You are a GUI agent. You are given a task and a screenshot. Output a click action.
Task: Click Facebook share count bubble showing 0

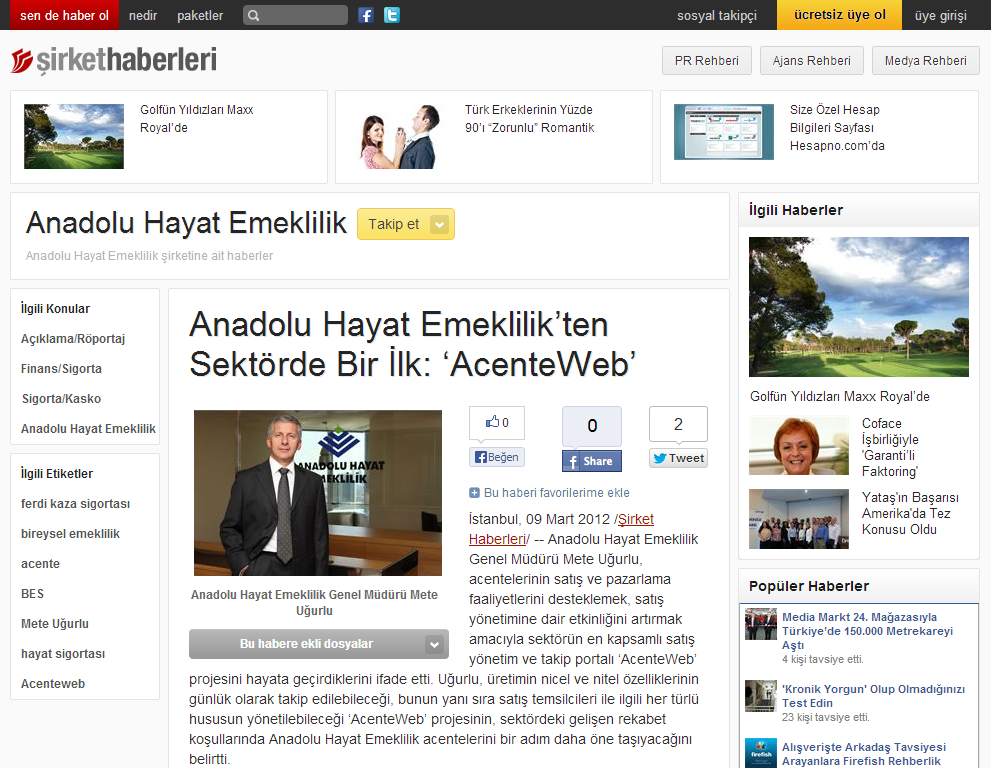pos(592,425)
